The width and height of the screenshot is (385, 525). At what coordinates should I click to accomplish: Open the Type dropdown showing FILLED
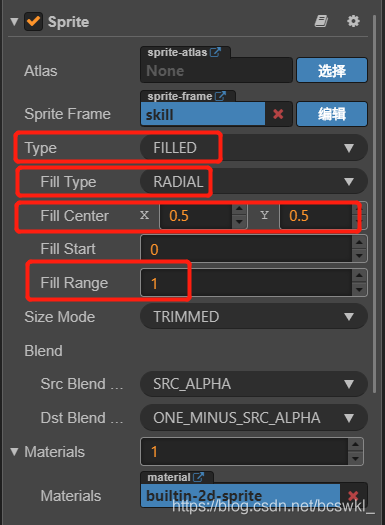point(254,148)
